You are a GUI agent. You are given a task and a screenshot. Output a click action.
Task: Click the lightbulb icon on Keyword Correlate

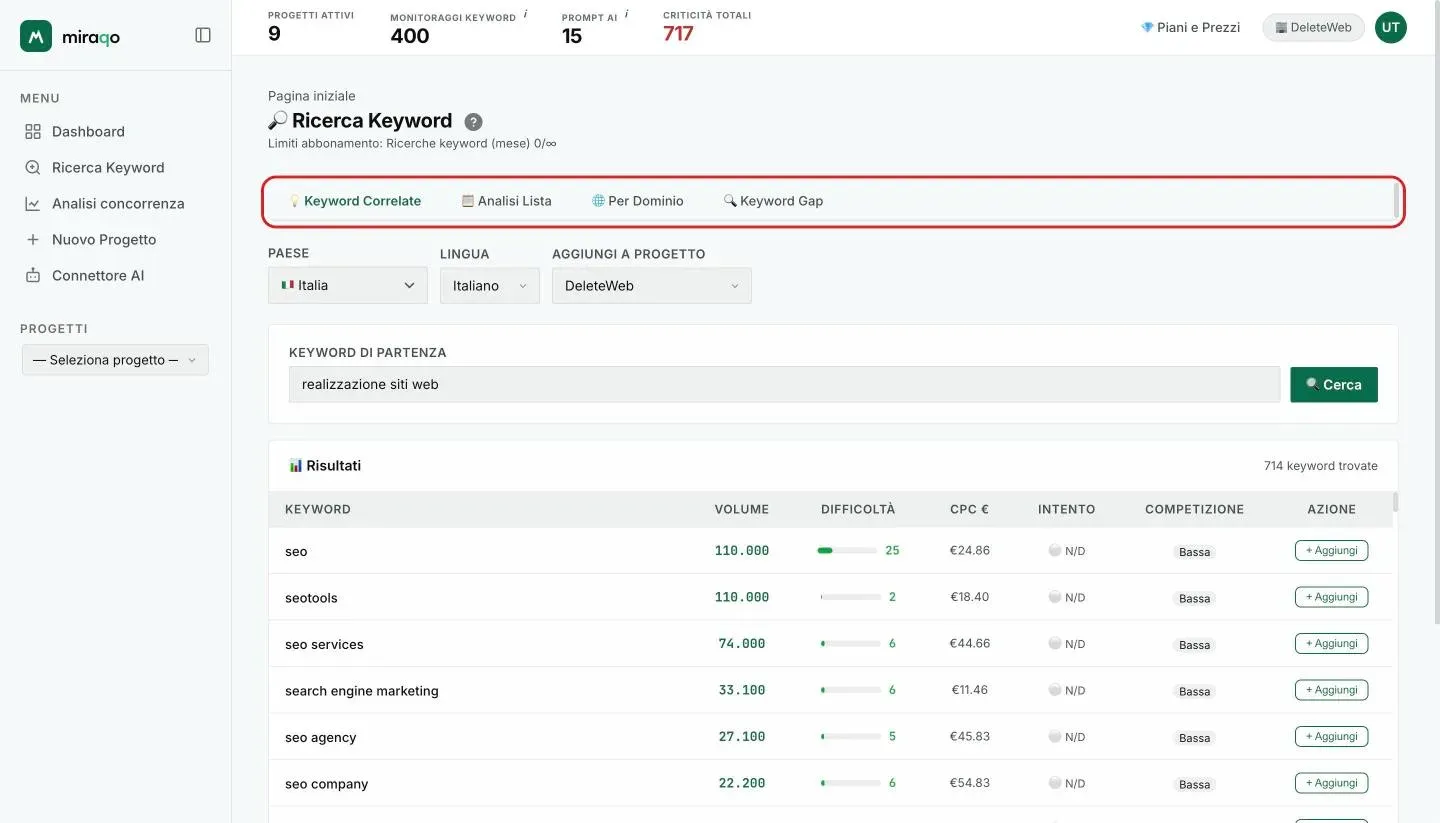click(295, 201)
